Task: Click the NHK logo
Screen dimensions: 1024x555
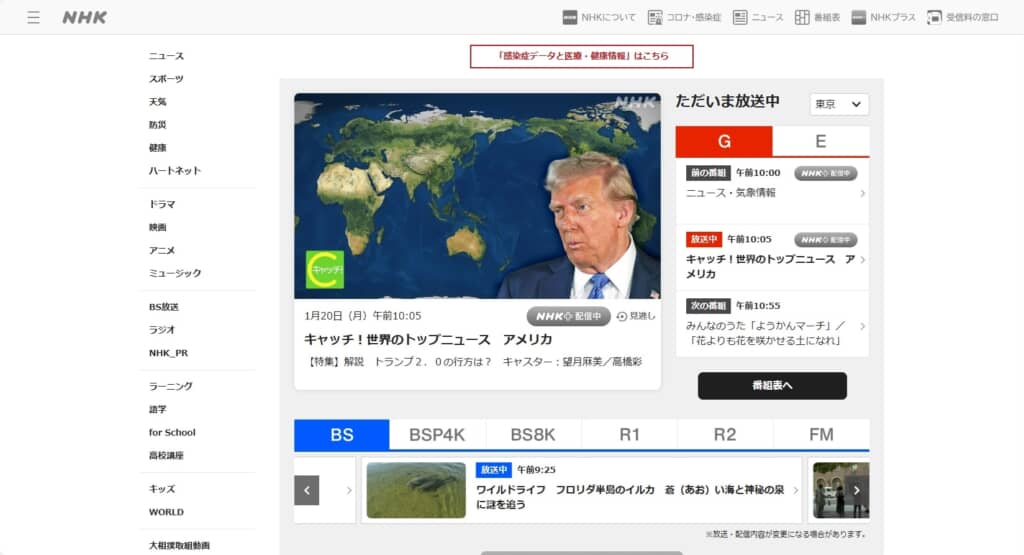Action: tap(84, 18)
